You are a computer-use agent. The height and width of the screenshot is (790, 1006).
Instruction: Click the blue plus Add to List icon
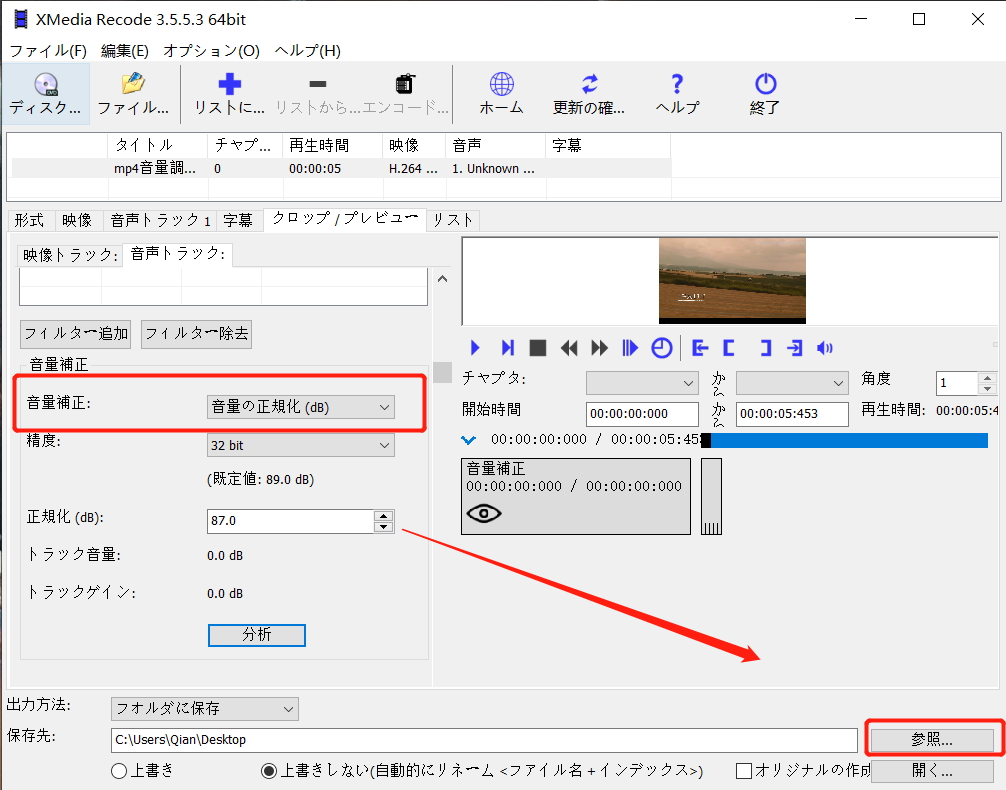[230, 86]
